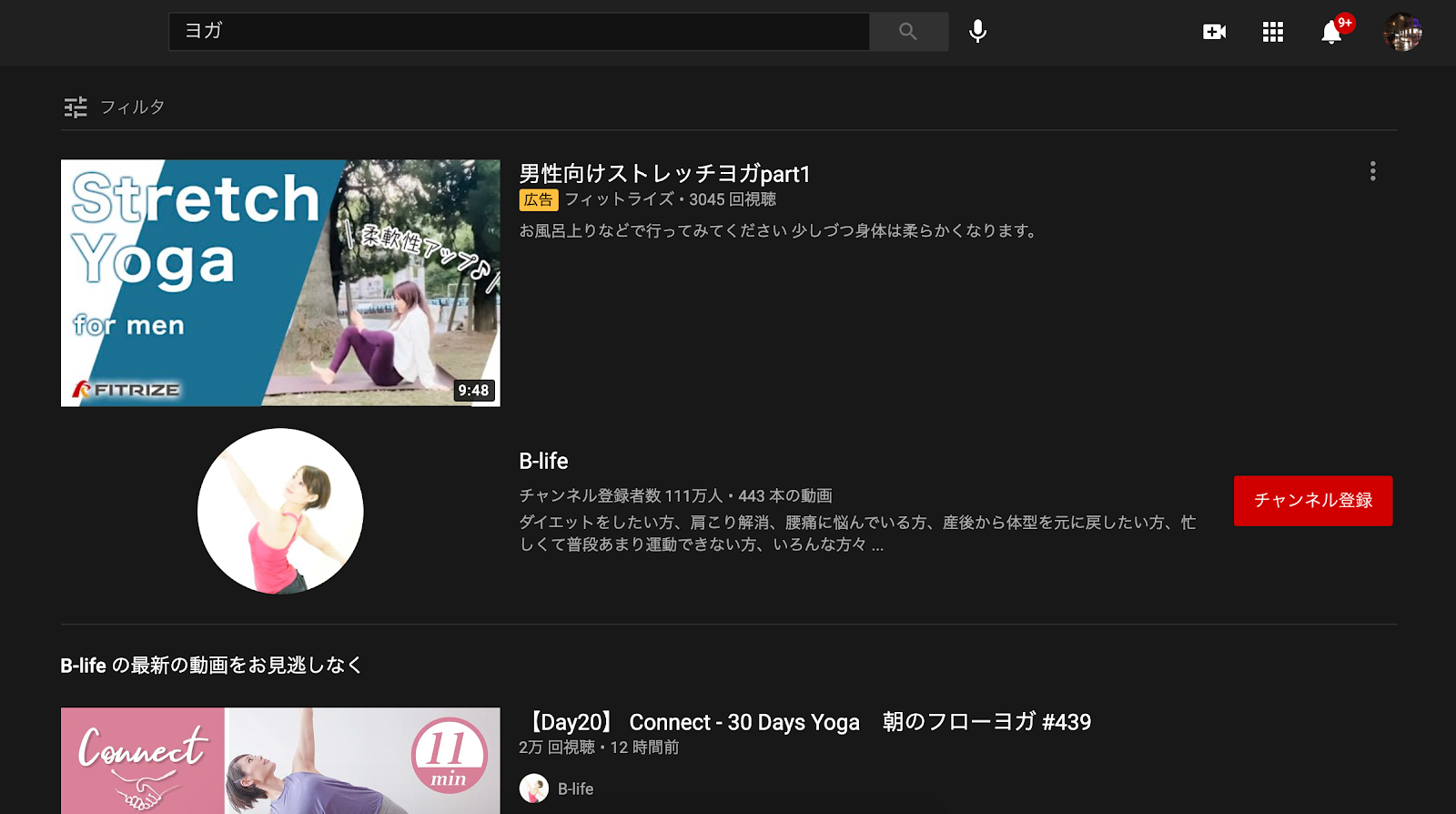Open the B-life name link below Day20 video
Image resolution: width=1456 pixels, height=814 pixels.
click(x=575, y=789)
